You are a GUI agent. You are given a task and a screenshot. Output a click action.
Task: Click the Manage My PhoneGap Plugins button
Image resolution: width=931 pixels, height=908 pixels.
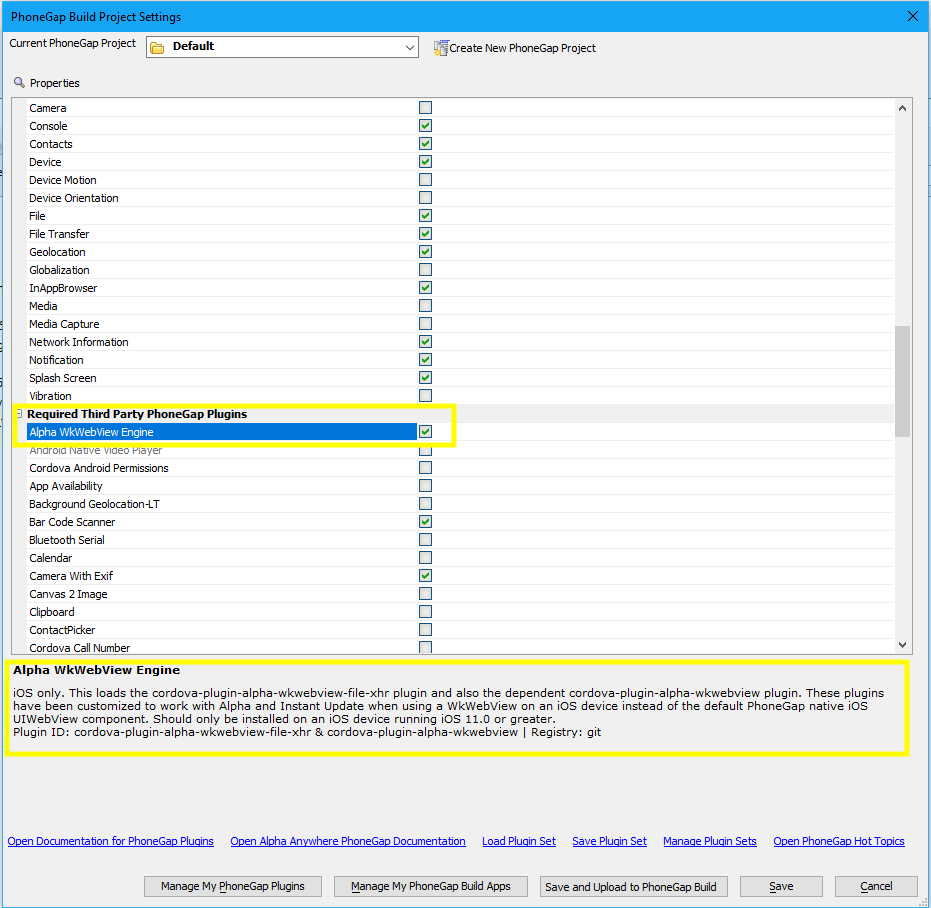(232, 886)
